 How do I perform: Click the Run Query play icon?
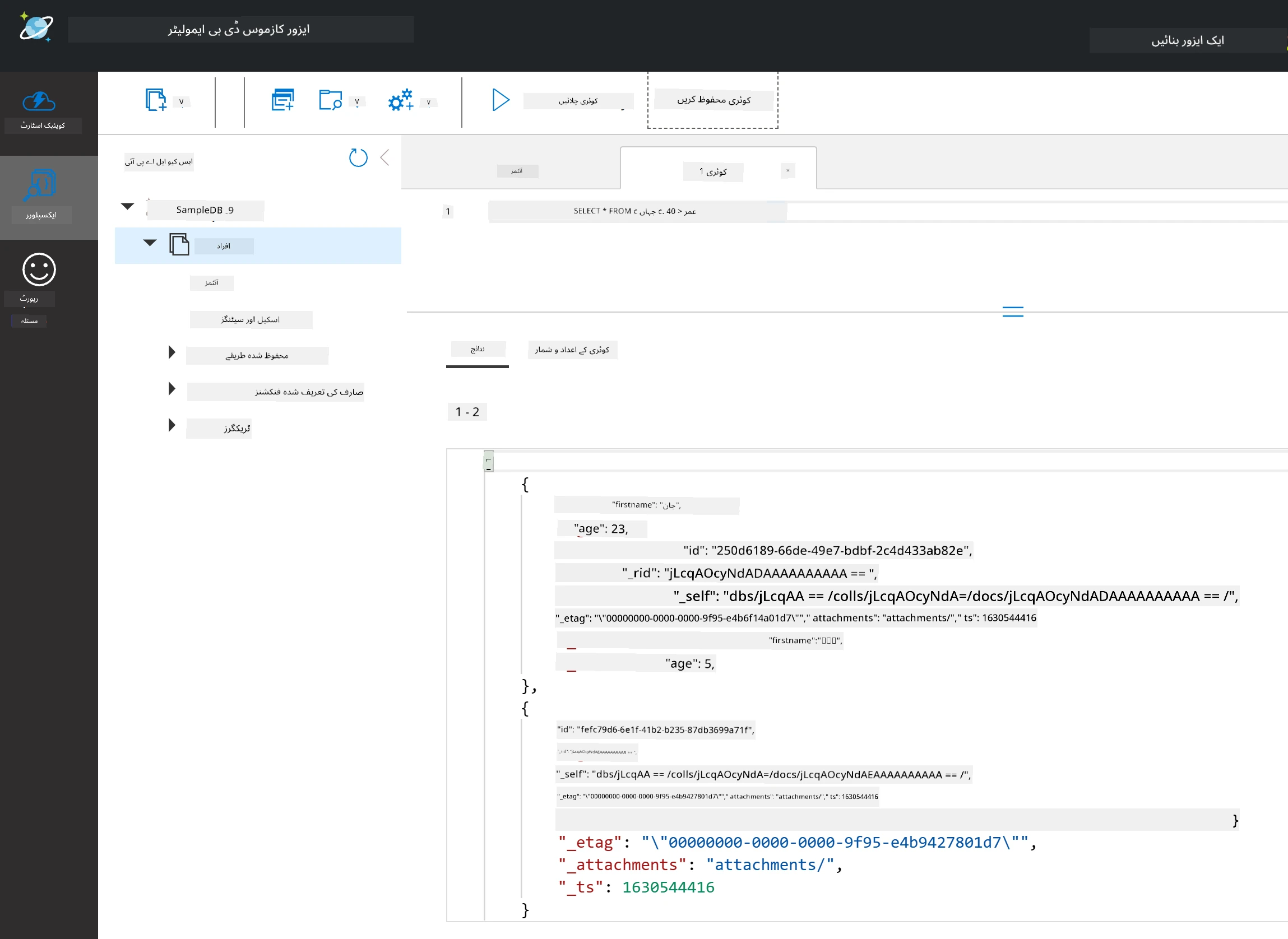501,100
